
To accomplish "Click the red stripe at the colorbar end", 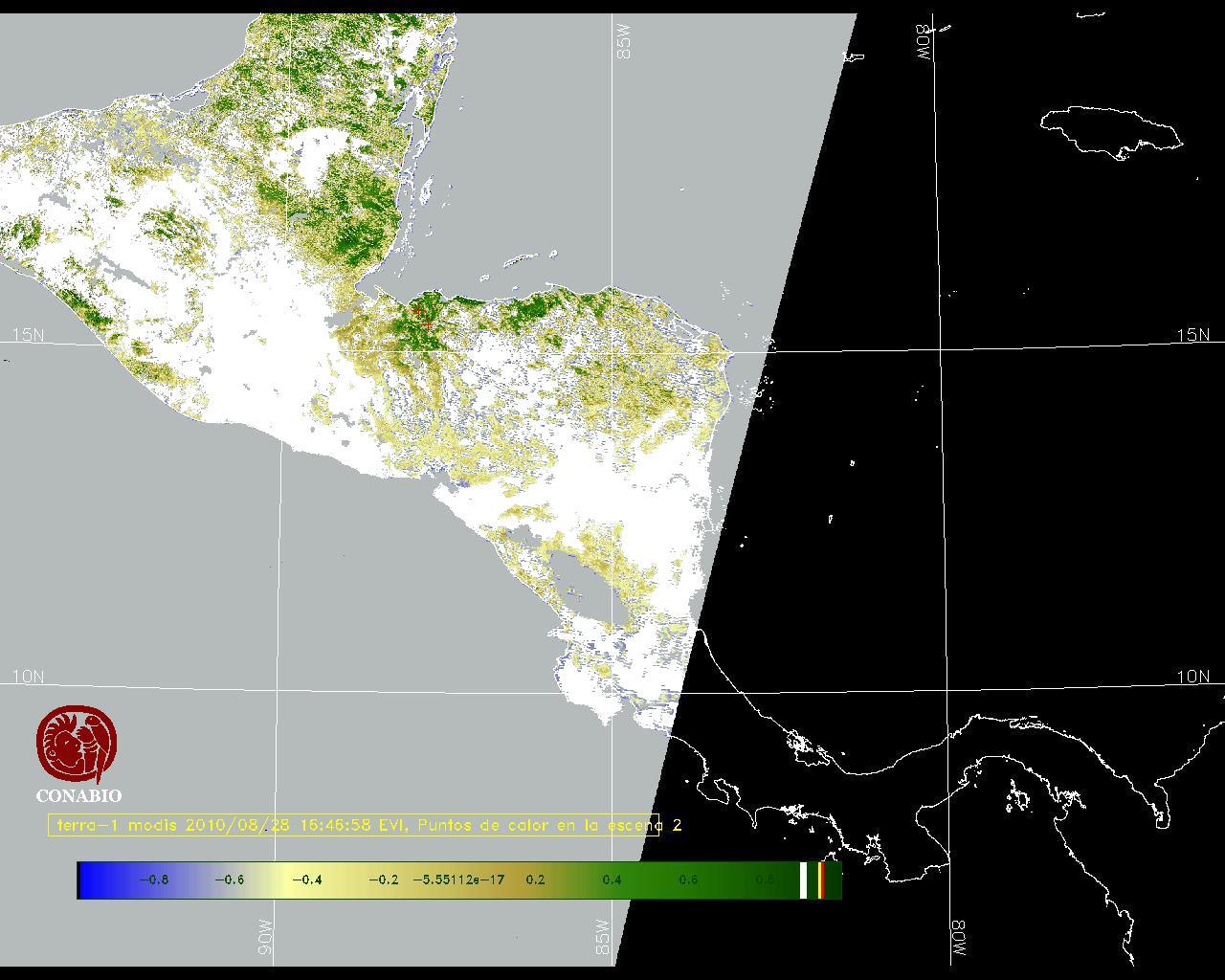I will click(821, 880).
